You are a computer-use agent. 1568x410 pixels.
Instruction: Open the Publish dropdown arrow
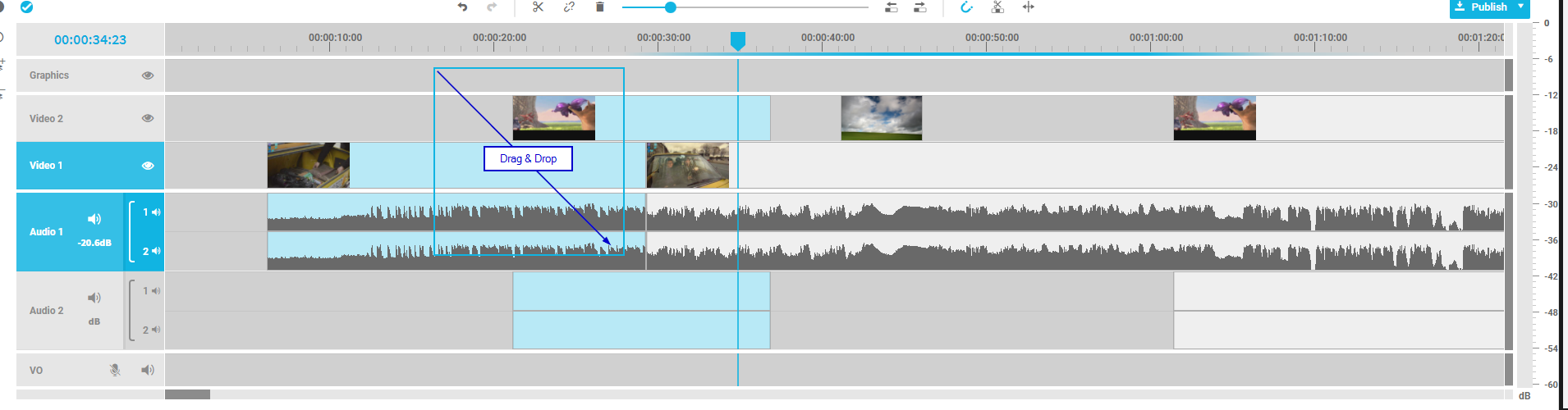[x=1520, y=7]
